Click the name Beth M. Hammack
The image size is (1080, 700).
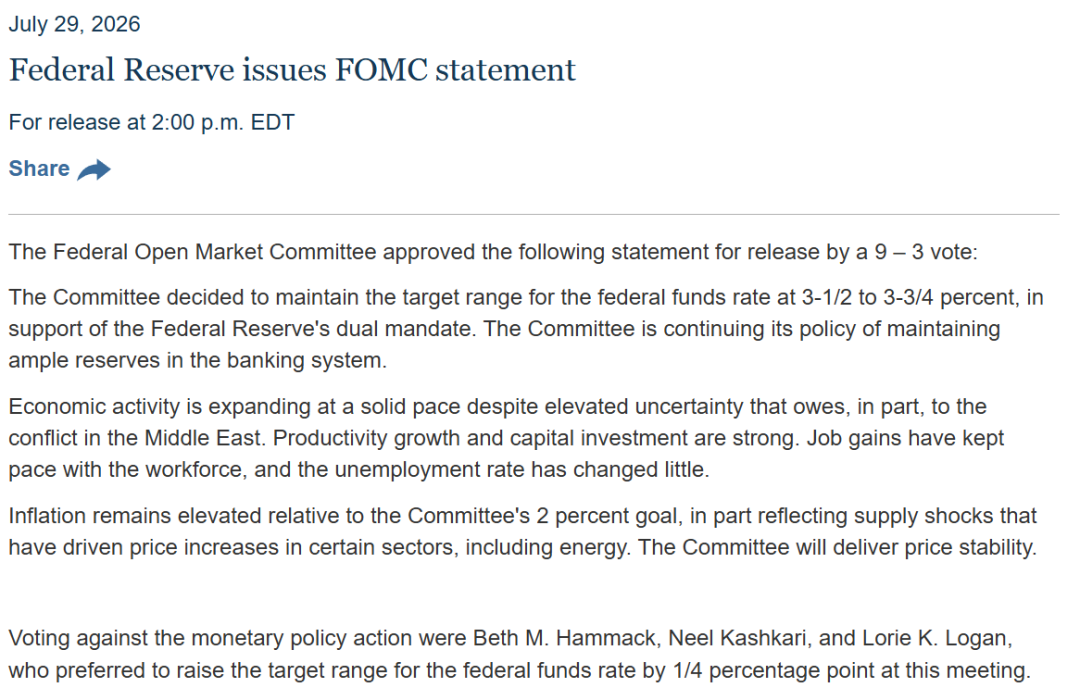click(x=563, y=638)
